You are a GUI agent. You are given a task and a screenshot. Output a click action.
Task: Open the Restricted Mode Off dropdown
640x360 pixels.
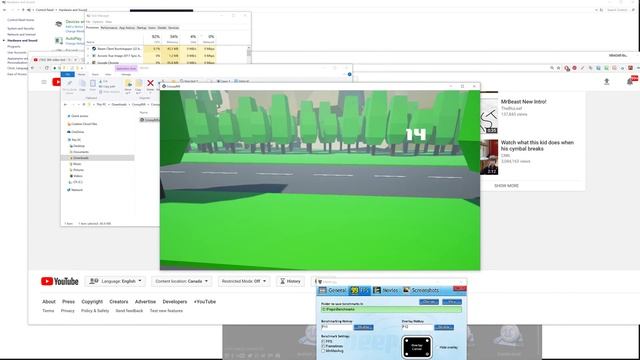click(x=244, y=281)
